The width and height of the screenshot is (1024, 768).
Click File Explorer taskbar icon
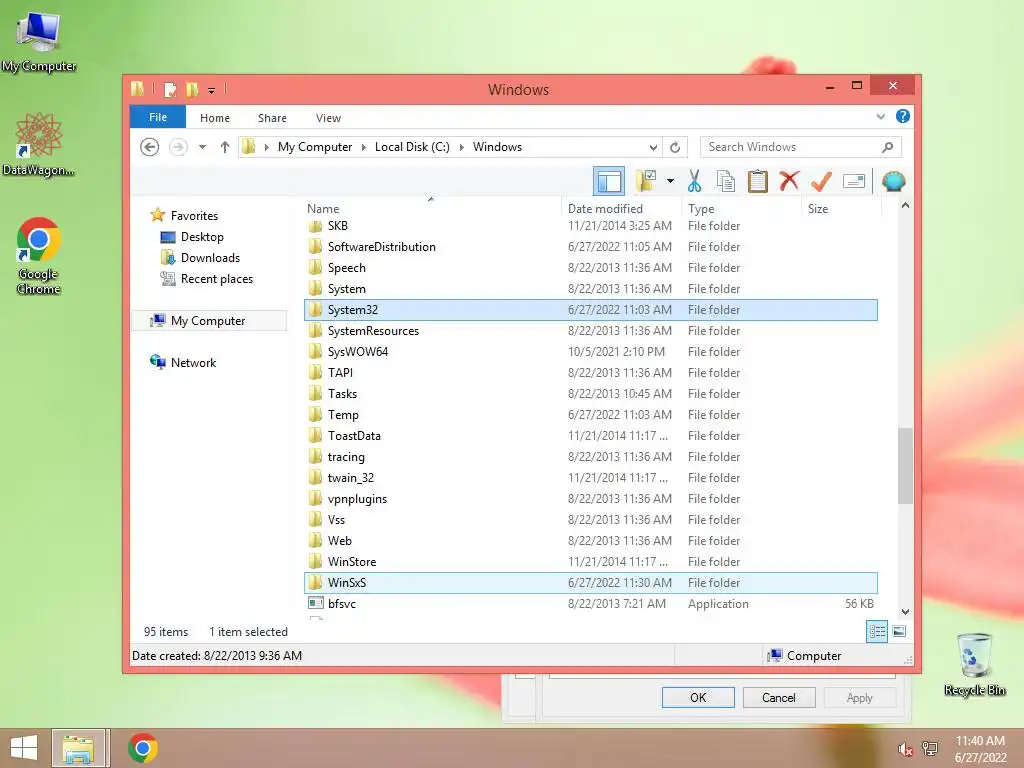tap(78, 748)
